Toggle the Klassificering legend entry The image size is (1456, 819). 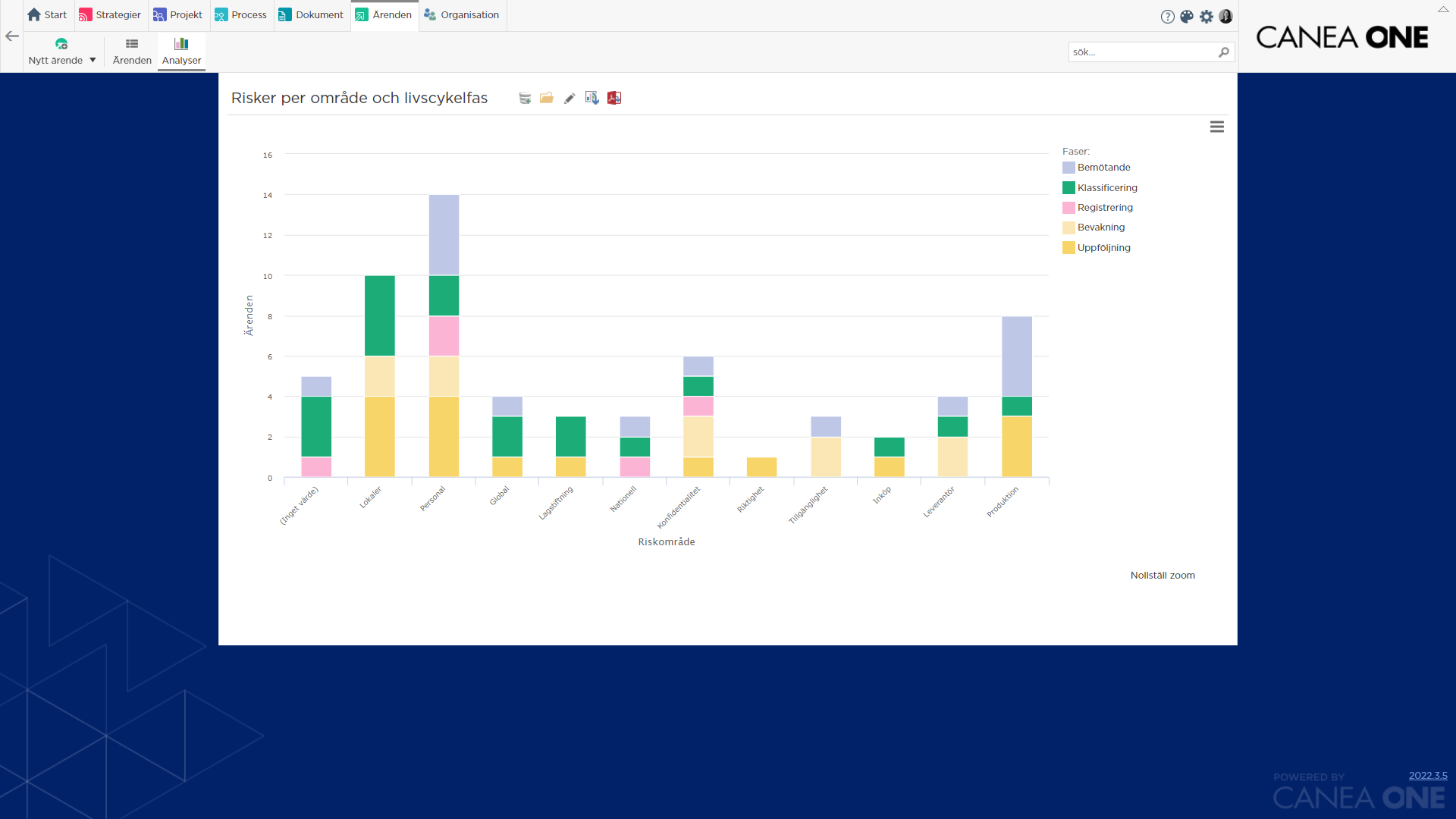(x=1100, y=188)
